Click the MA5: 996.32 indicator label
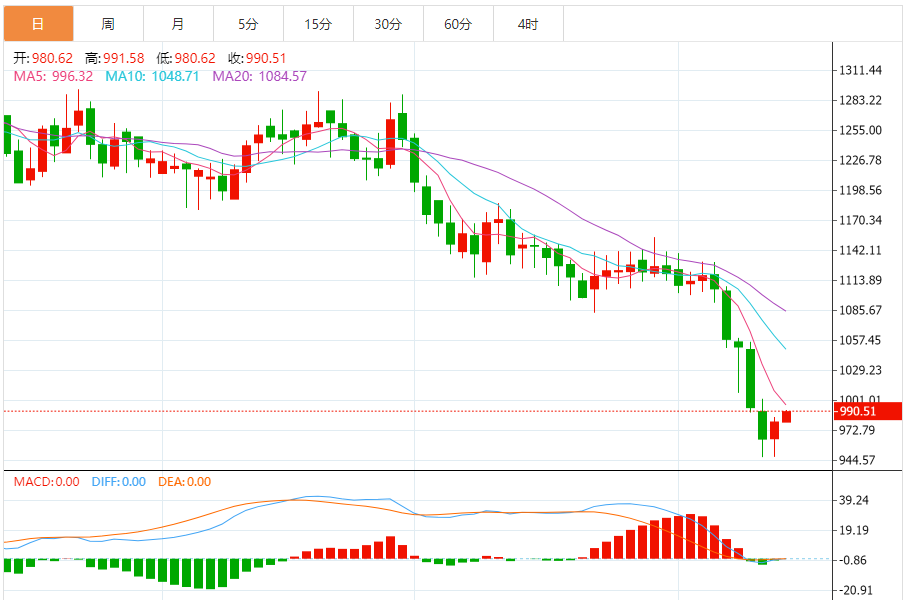The width and height of the screenshot is (911, 600). (x=53, y=76)
